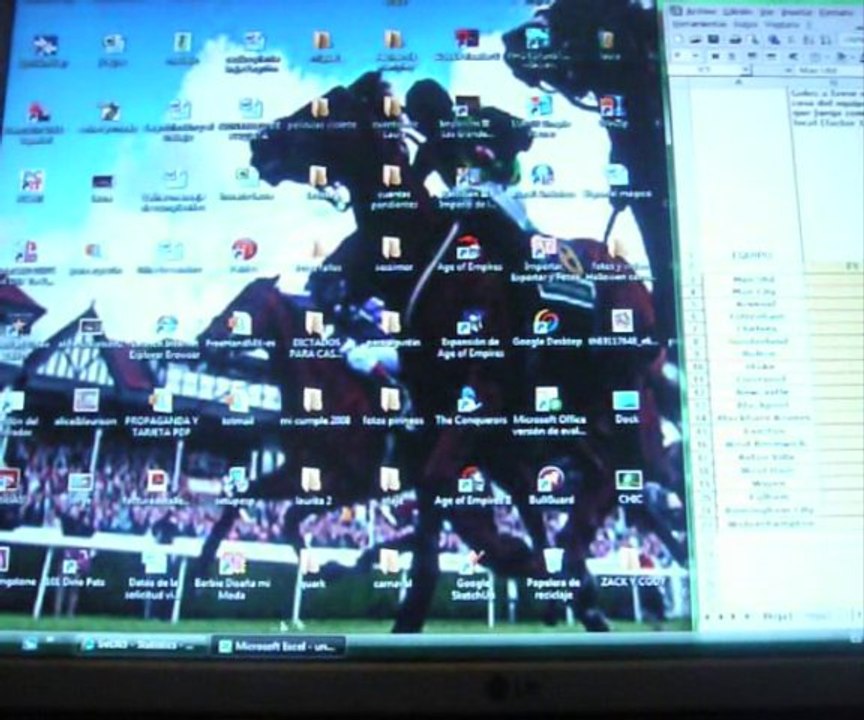The image size is (864, 720).
Task: Select the quark folder icon
Action: pyautogui.click(x=312, y=569)
